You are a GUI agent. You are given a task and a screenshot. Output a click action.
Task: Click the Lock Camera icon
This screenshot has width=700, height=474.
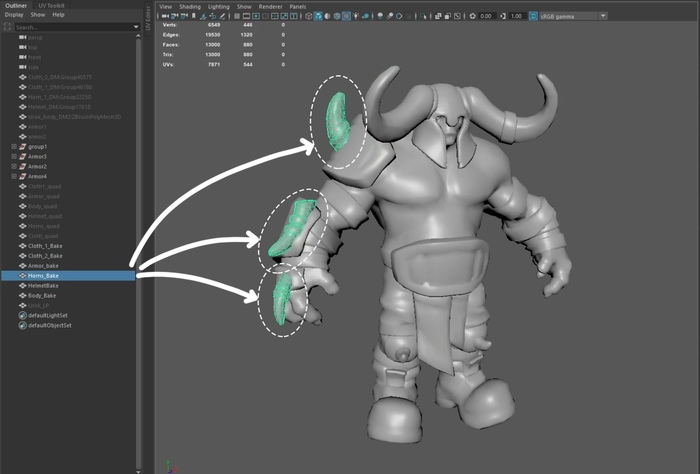[175, 16]
